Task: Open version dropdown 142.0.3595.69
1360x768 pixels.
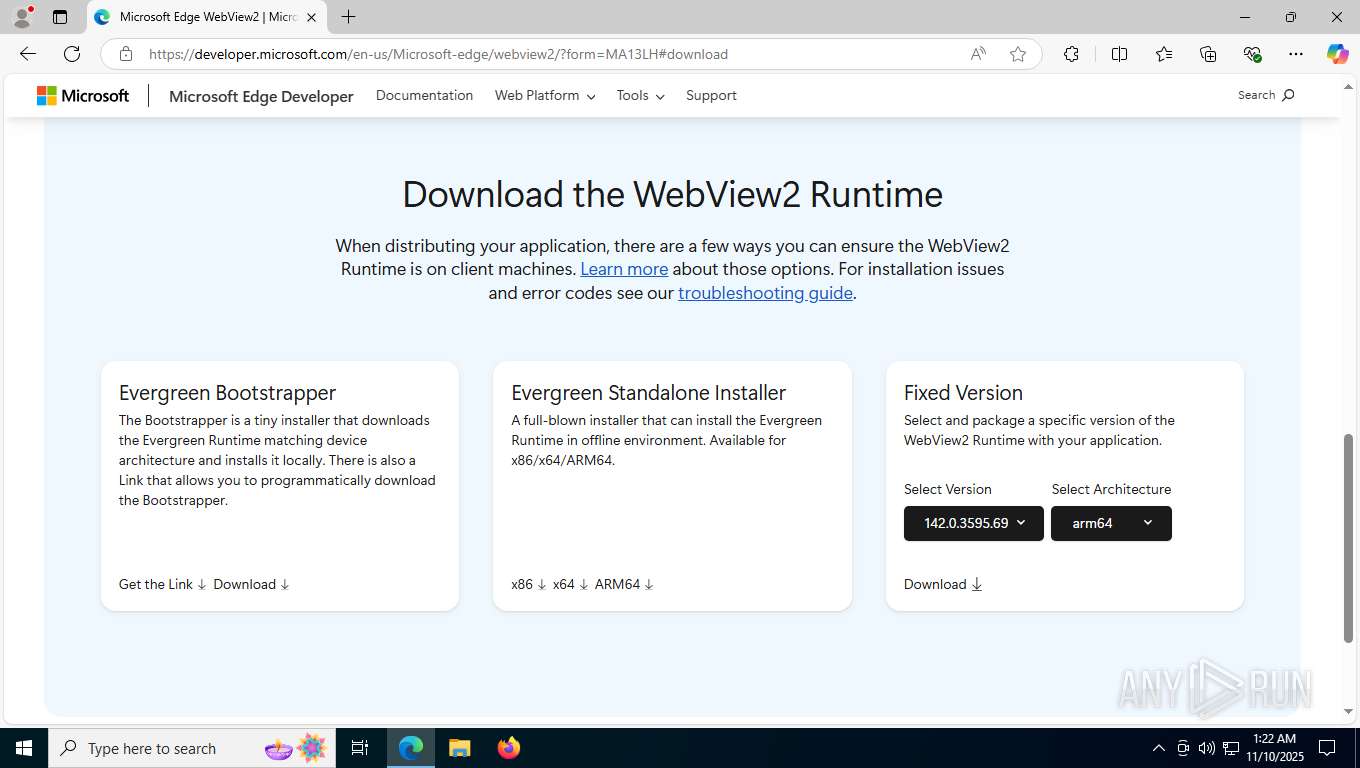Action: [974, 523]
